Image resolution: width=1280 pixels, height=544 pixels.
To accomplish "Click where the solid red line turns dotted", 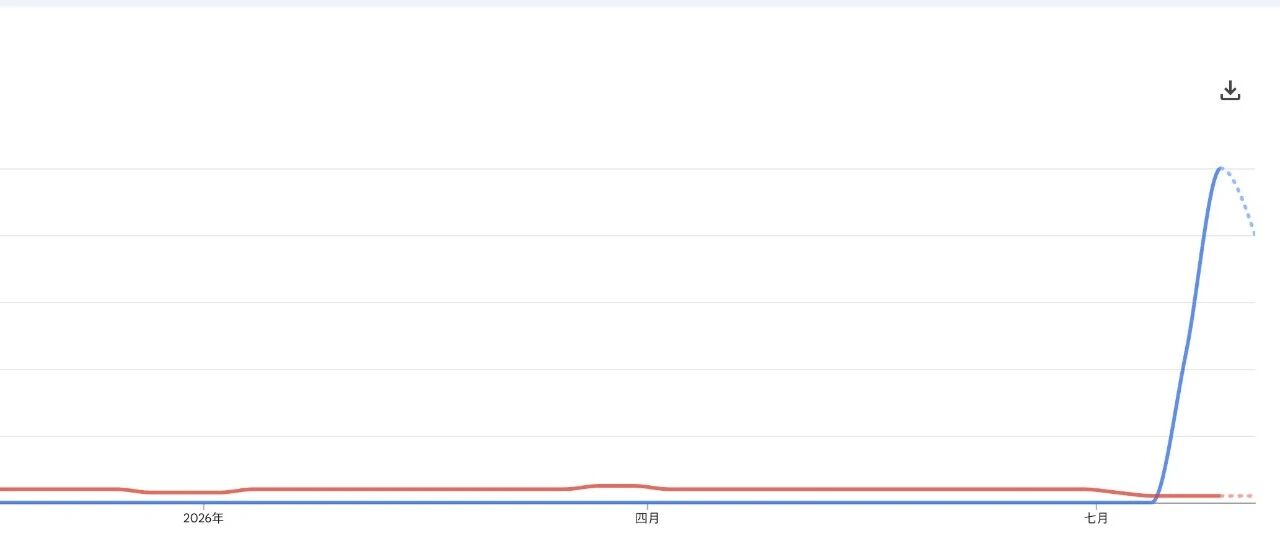I will [x=1222, y=496].
